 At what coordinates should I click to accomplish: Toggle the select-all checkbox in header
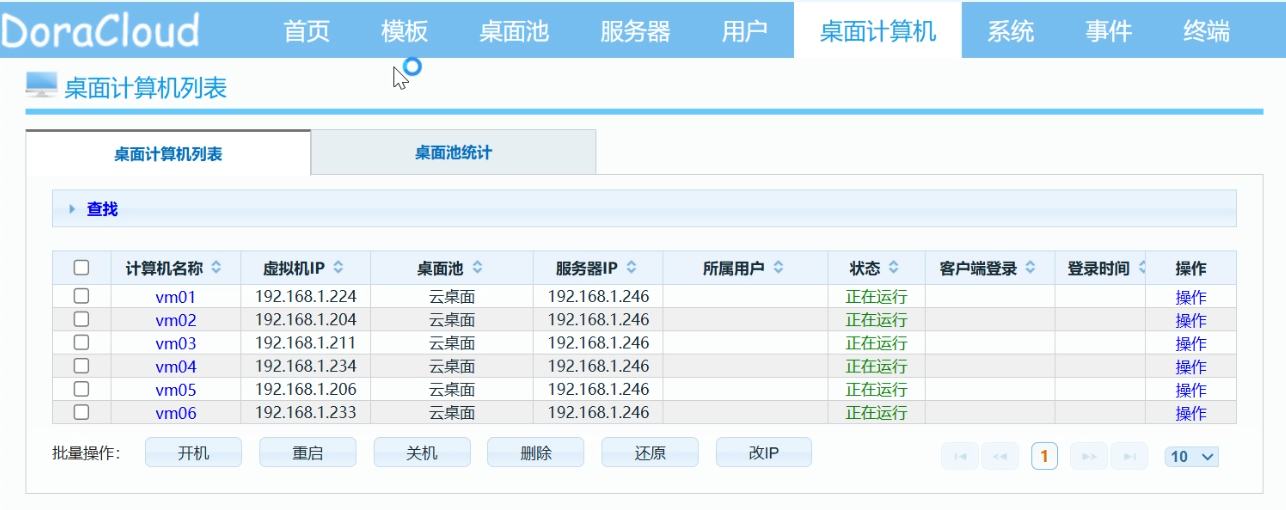[x=82, y=268]
